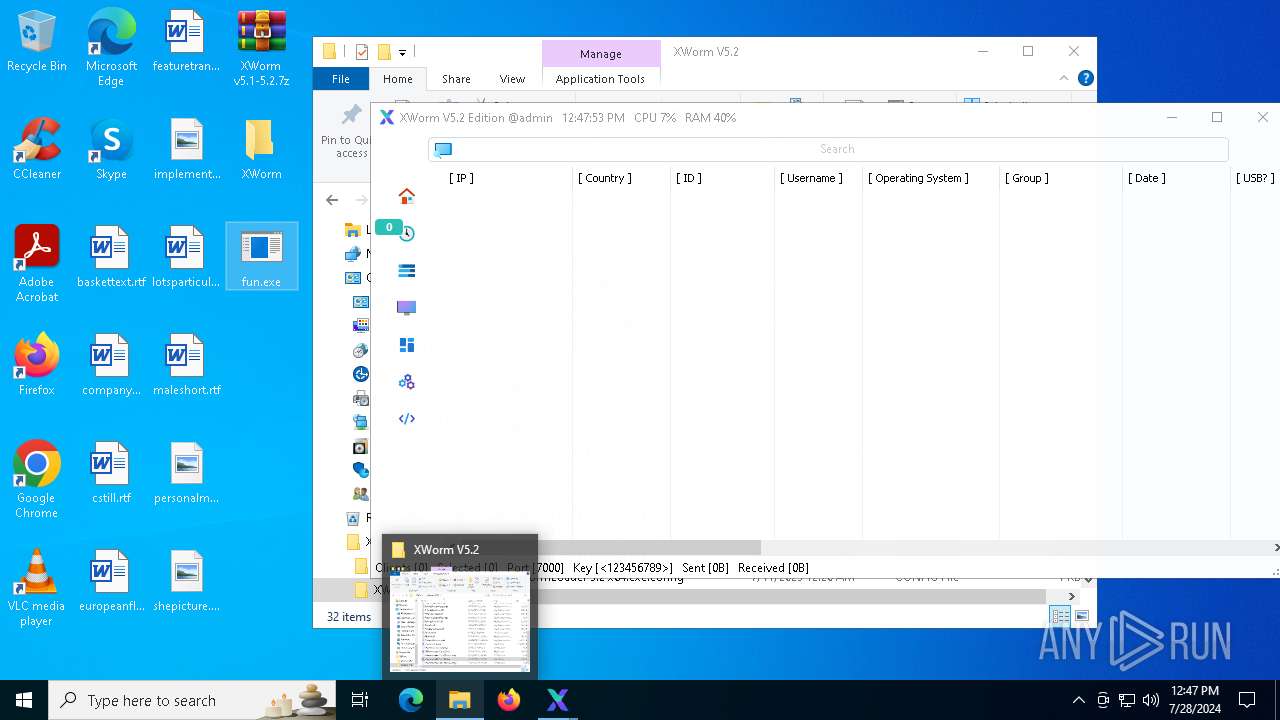Open the code builder sidebar icon
1280x720 pixels.
tap(406, 419)
